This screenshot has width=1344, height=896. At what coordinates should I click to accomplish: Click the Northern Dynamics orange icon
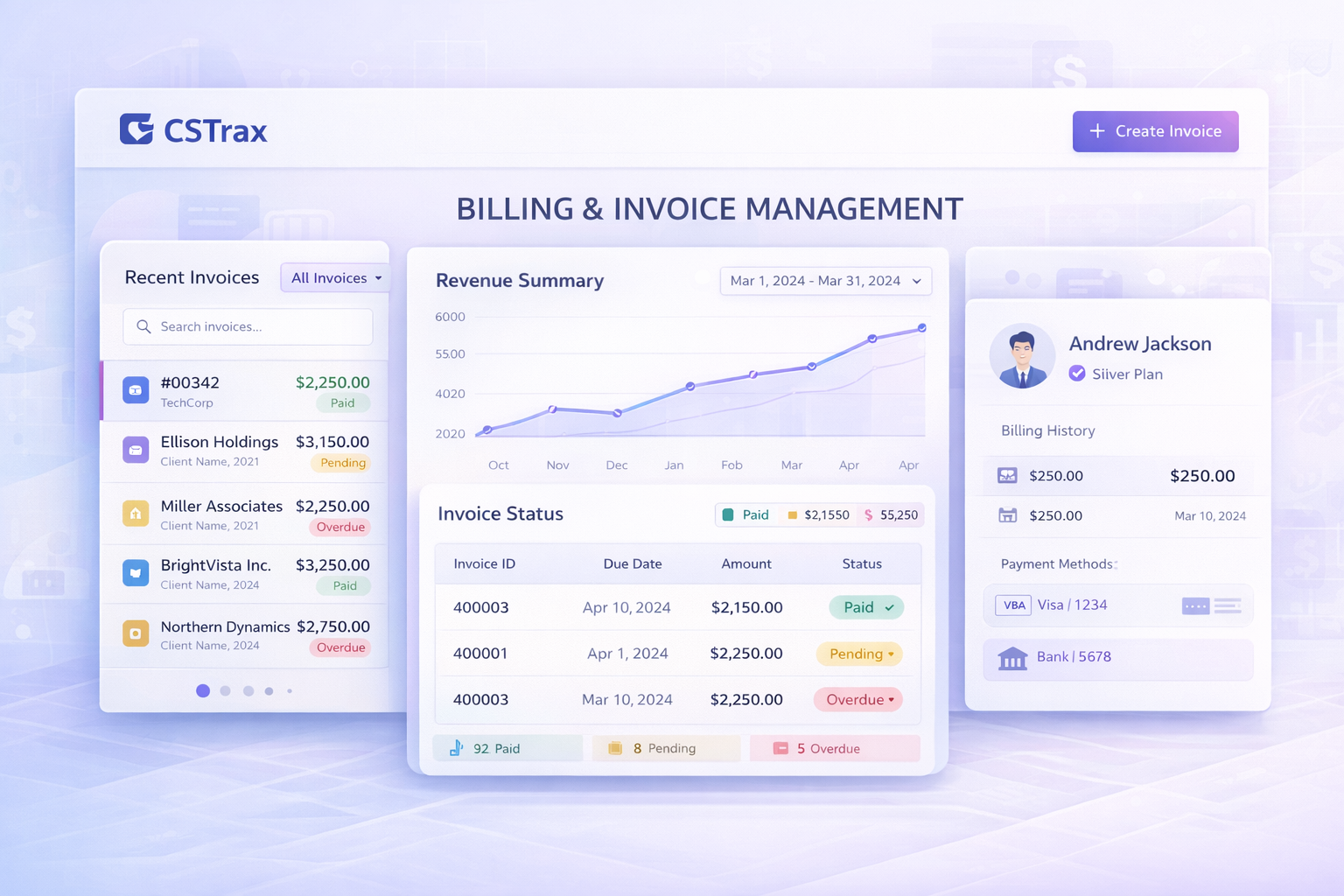coord(136,633)
